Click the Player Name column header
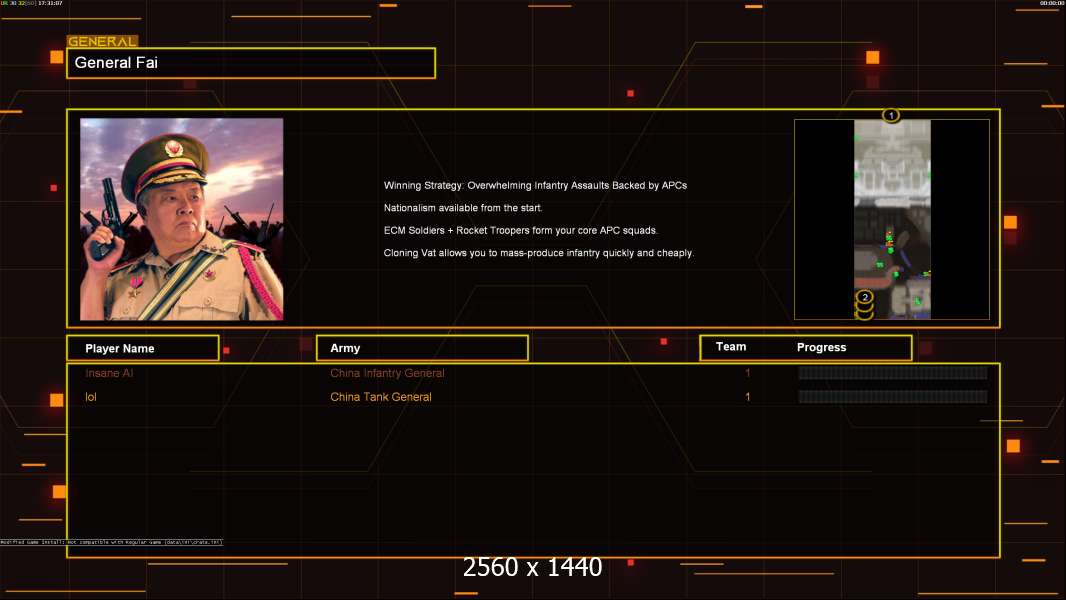The width and height of the screenshot is (1066, 600). 143,348
